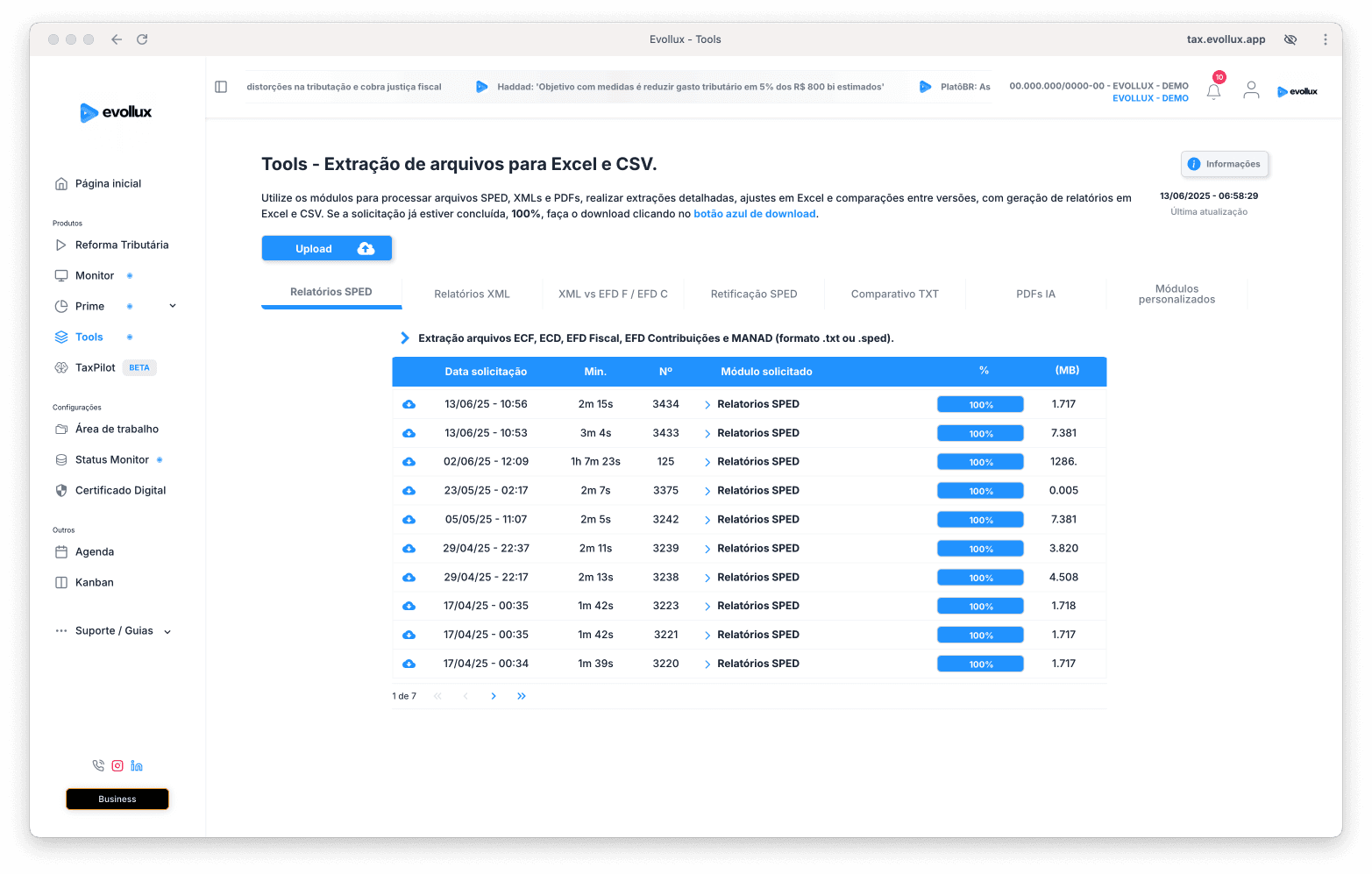
Task: Click the 100% progress bar on the first row
Action: coord(980,404)
